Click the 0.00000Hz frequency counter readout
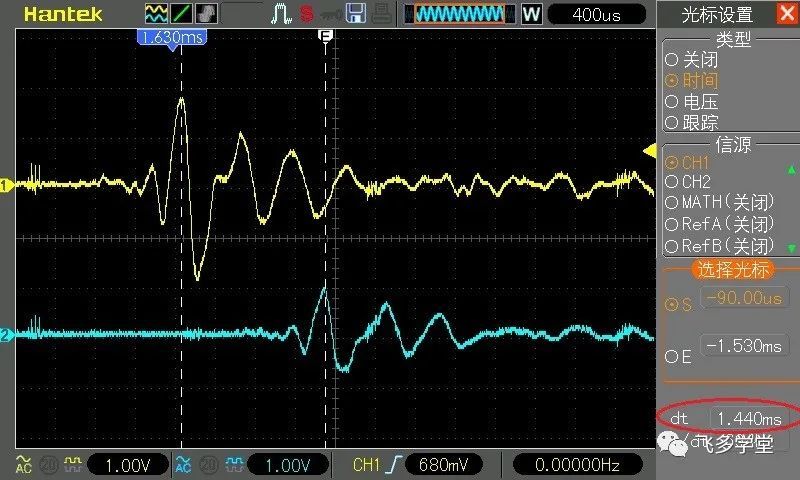800x480 pixels. point(577,465)
